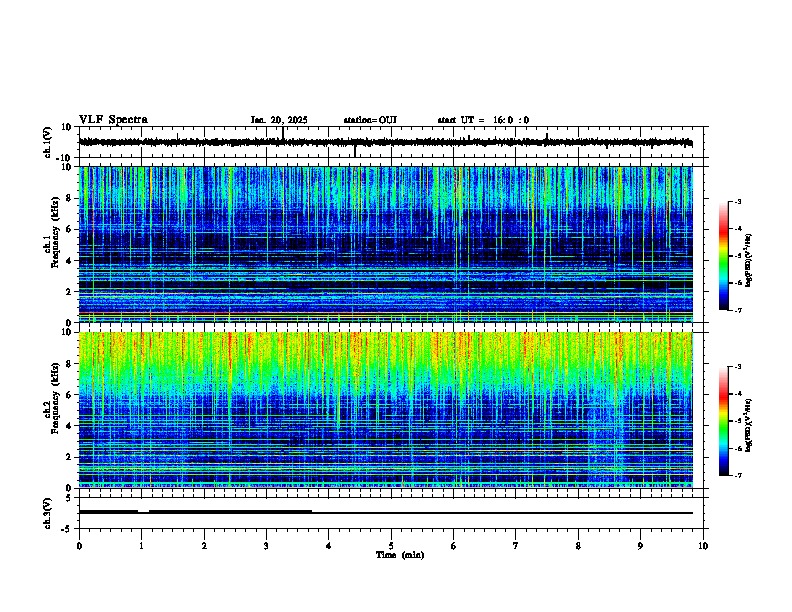
Task: Click the 'ch.1(V)' axis label
Action: click(48, 142)
